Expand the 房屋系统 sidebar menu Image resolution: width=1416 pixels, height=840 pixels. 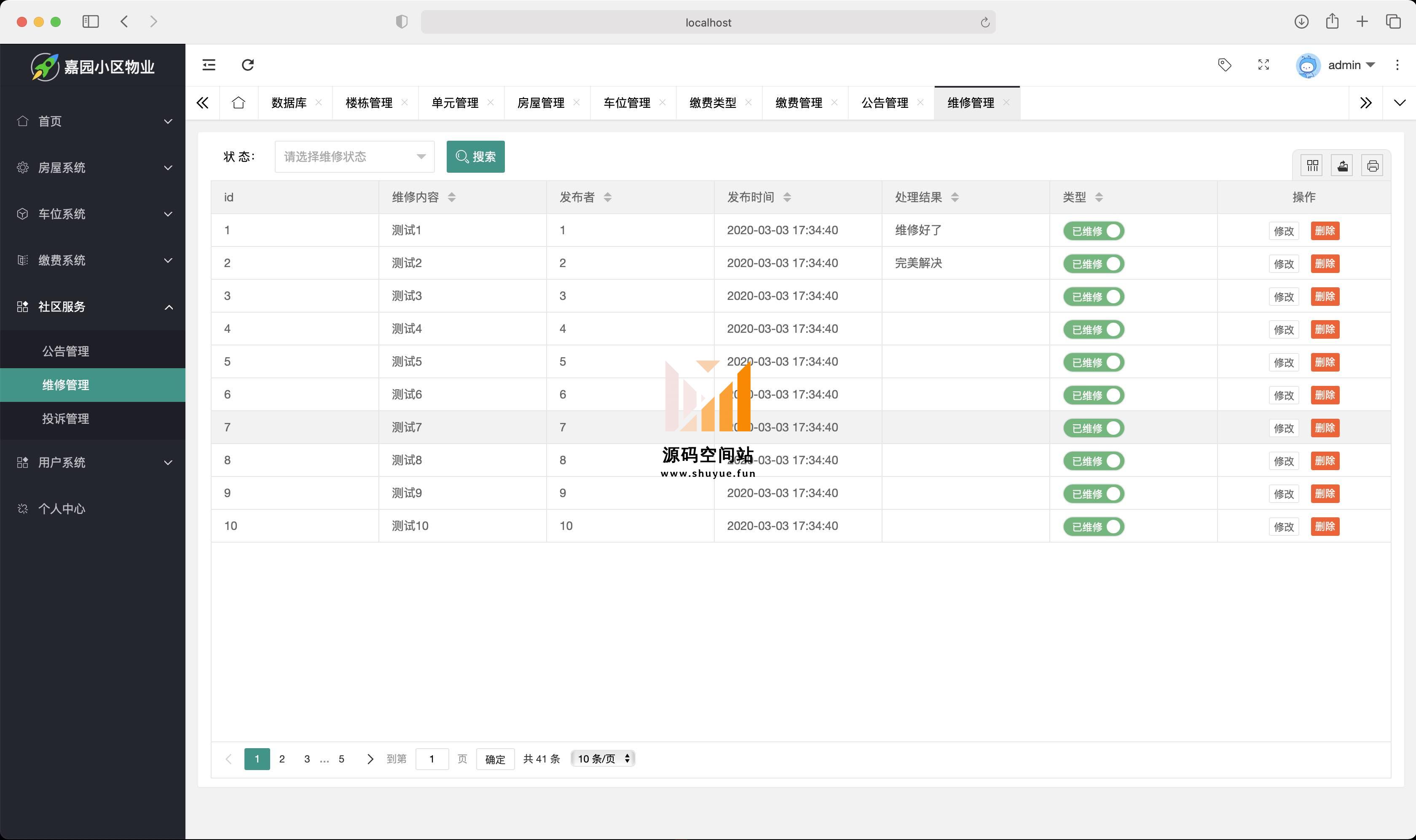pos(93,168)
